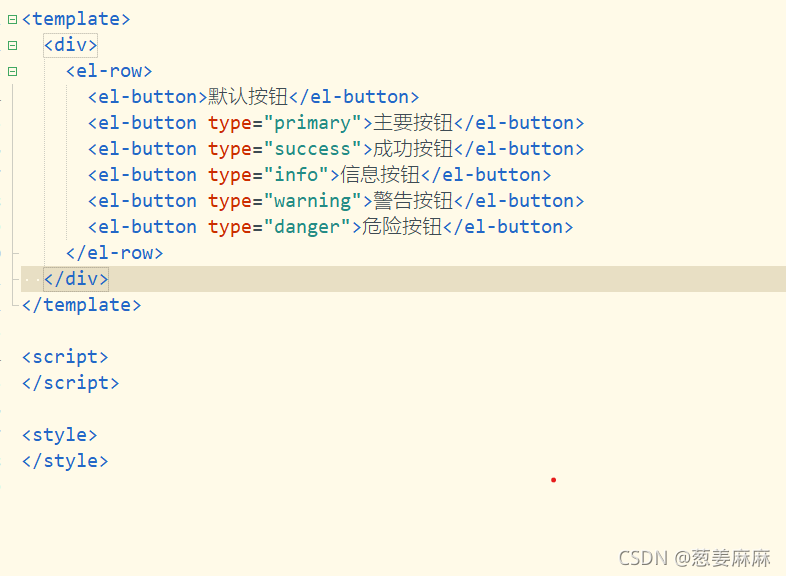Click the 危险按钮 button text
The image size is (786, 576).
(402, 227)
